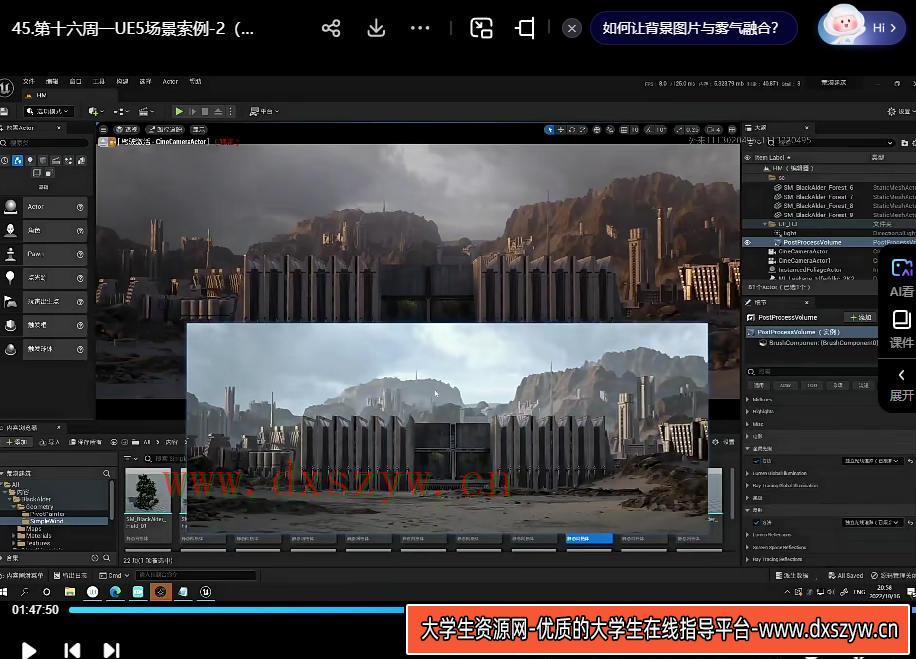Download the video with the download icon

[376, 28]
